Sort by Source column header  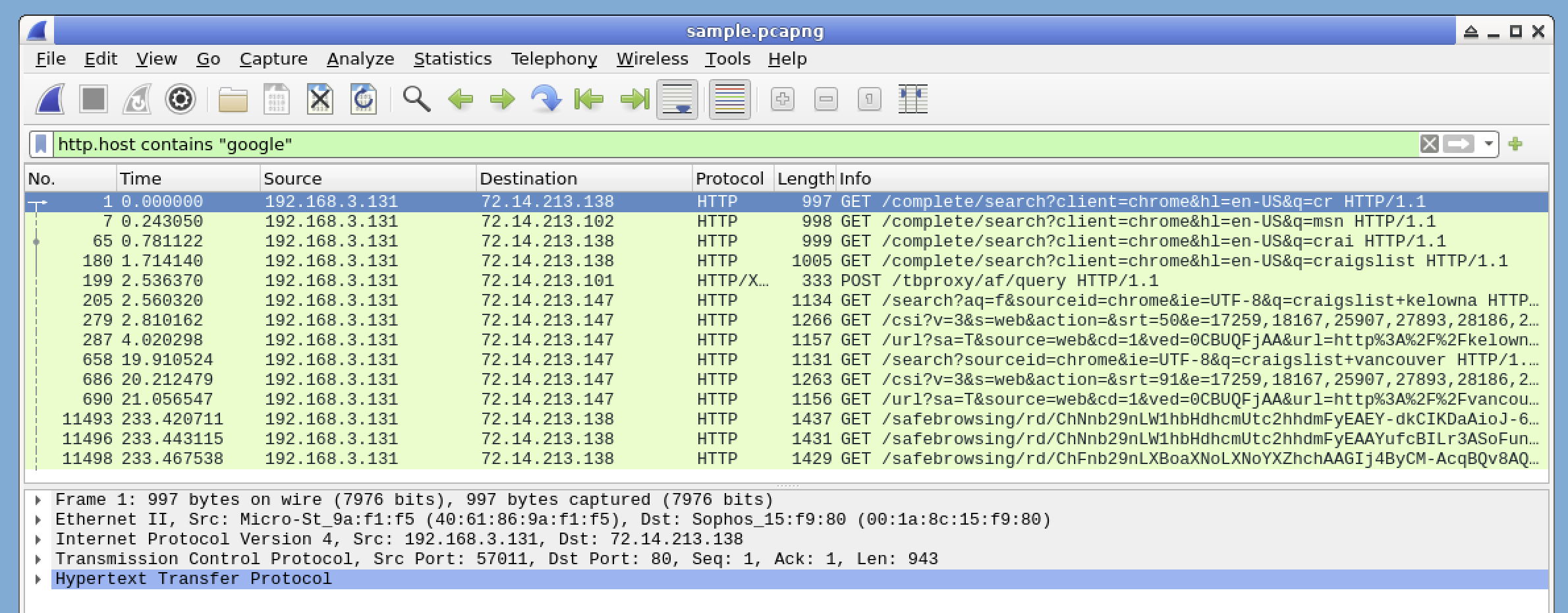pyautogui.click(x=368, y=179)
